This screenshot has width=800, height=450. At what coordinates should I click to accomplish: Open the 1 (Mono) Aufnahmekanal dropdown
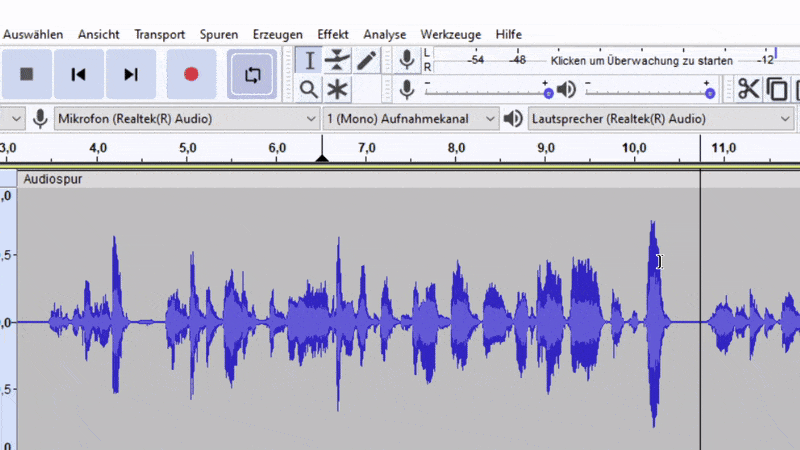pyautogui.click(x=411, y=119)
